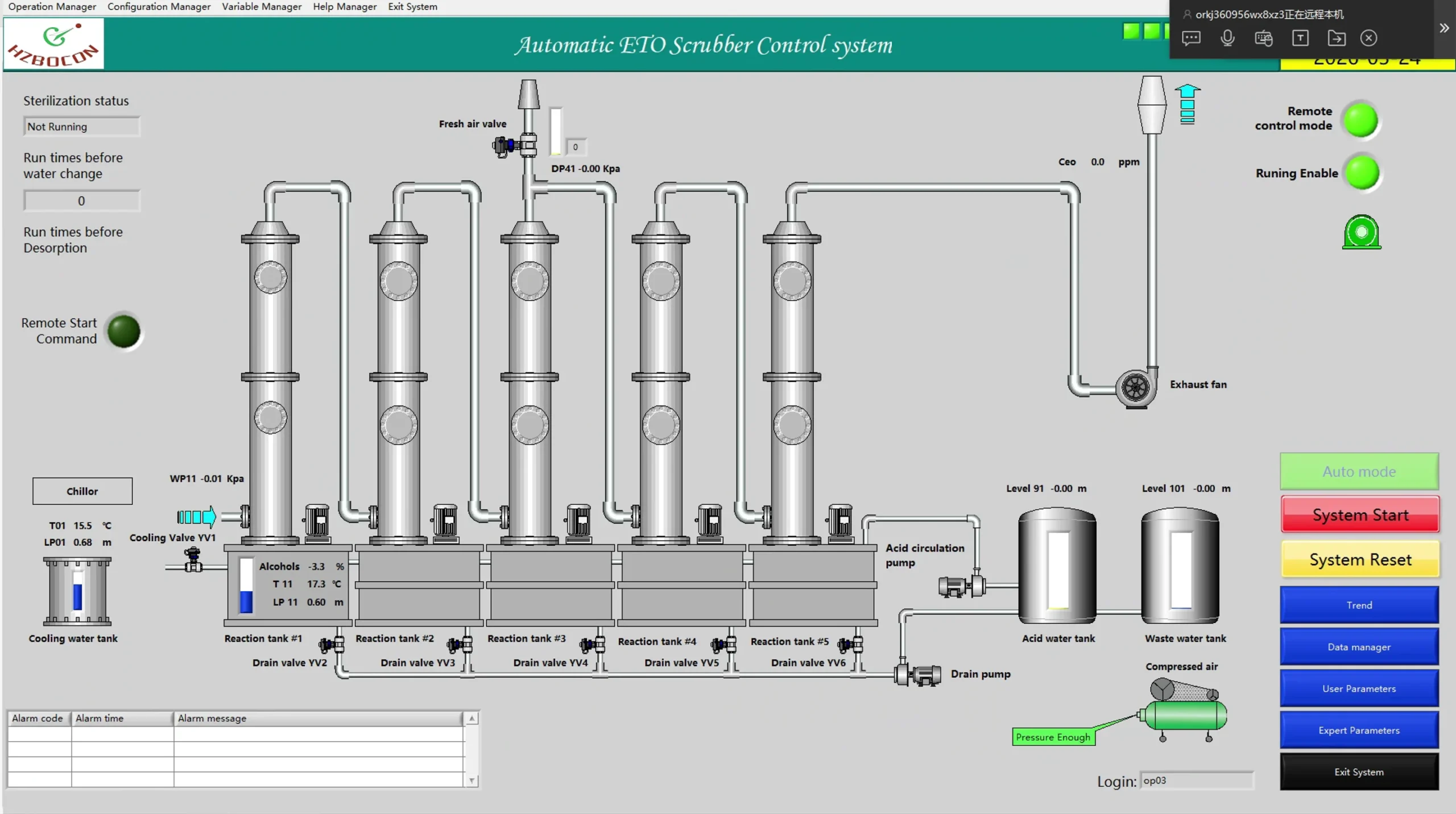
Task: Click the HZBOCON company logo
Action: pos(53,43)
